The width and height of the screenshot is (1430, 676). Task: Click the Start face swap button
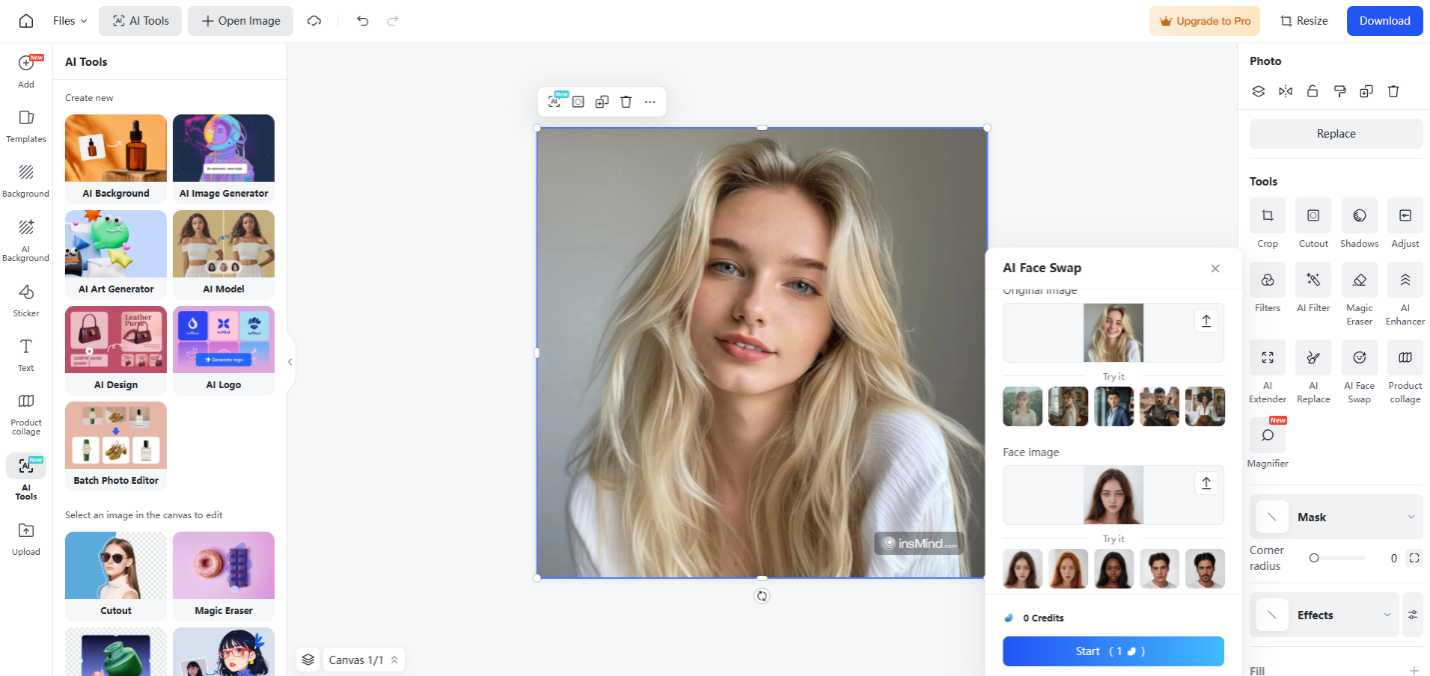coord(1113,651)
